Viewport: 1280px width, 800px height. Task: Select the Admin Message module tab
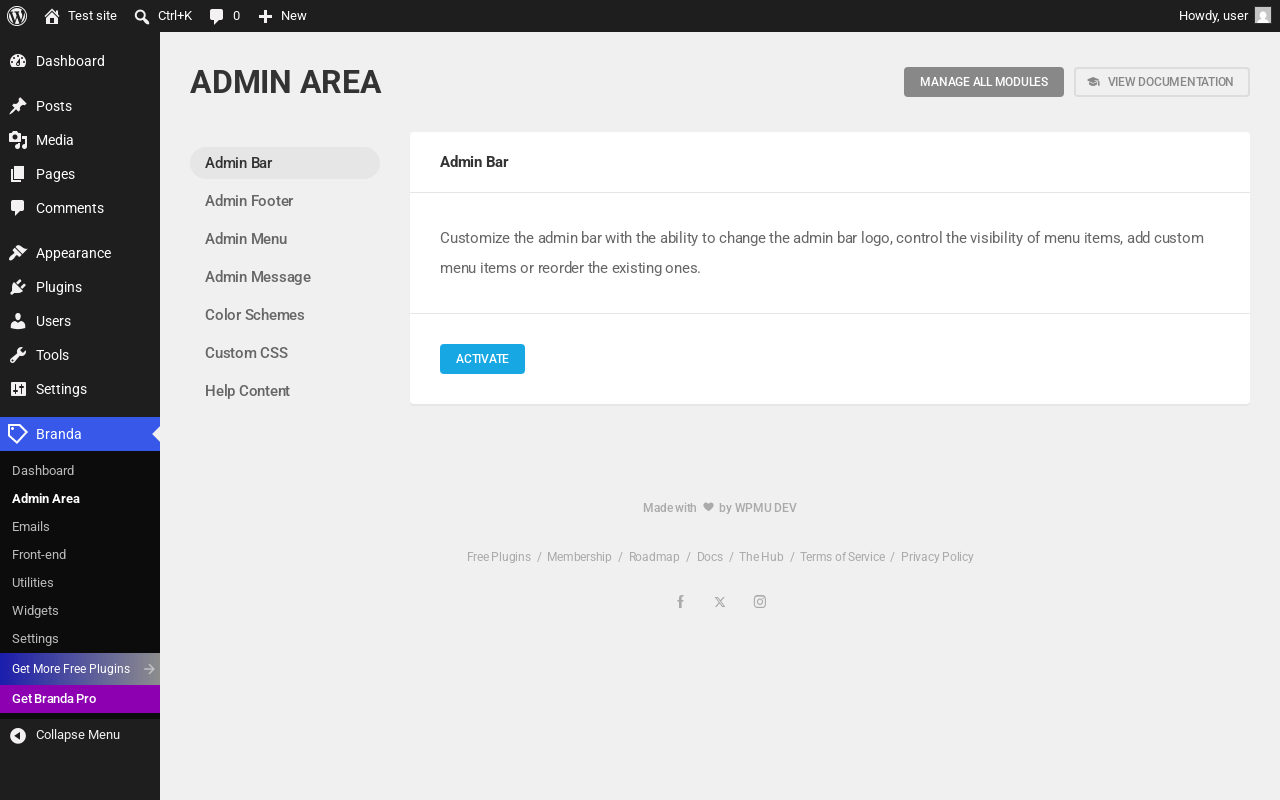pyautogui.click(x=285, y=277)
